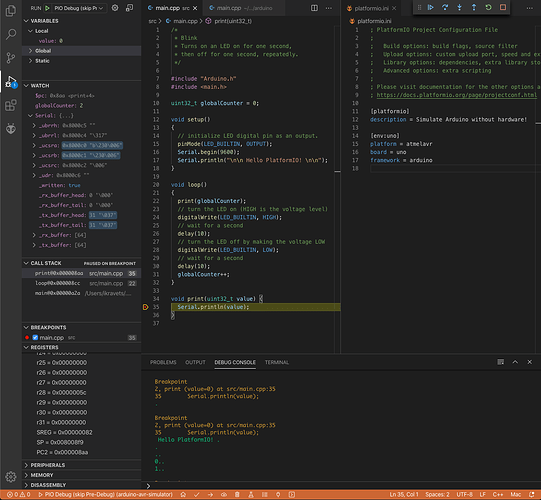
Task: Open the docs.platformio.org projectconf link
Action: click(x=456, y=95)
